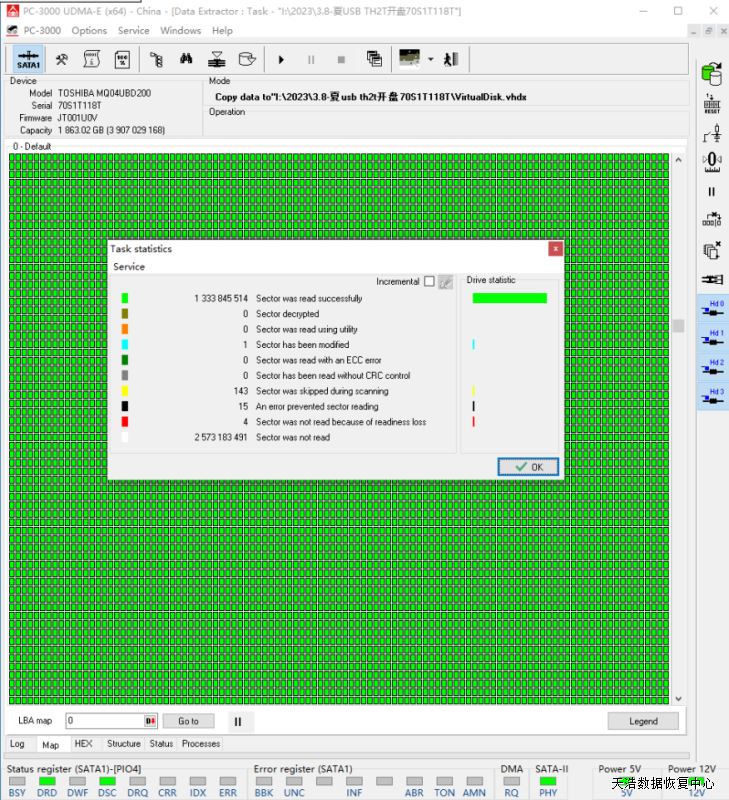Toggle Hd 1 head selection

(x=713, y=338)
